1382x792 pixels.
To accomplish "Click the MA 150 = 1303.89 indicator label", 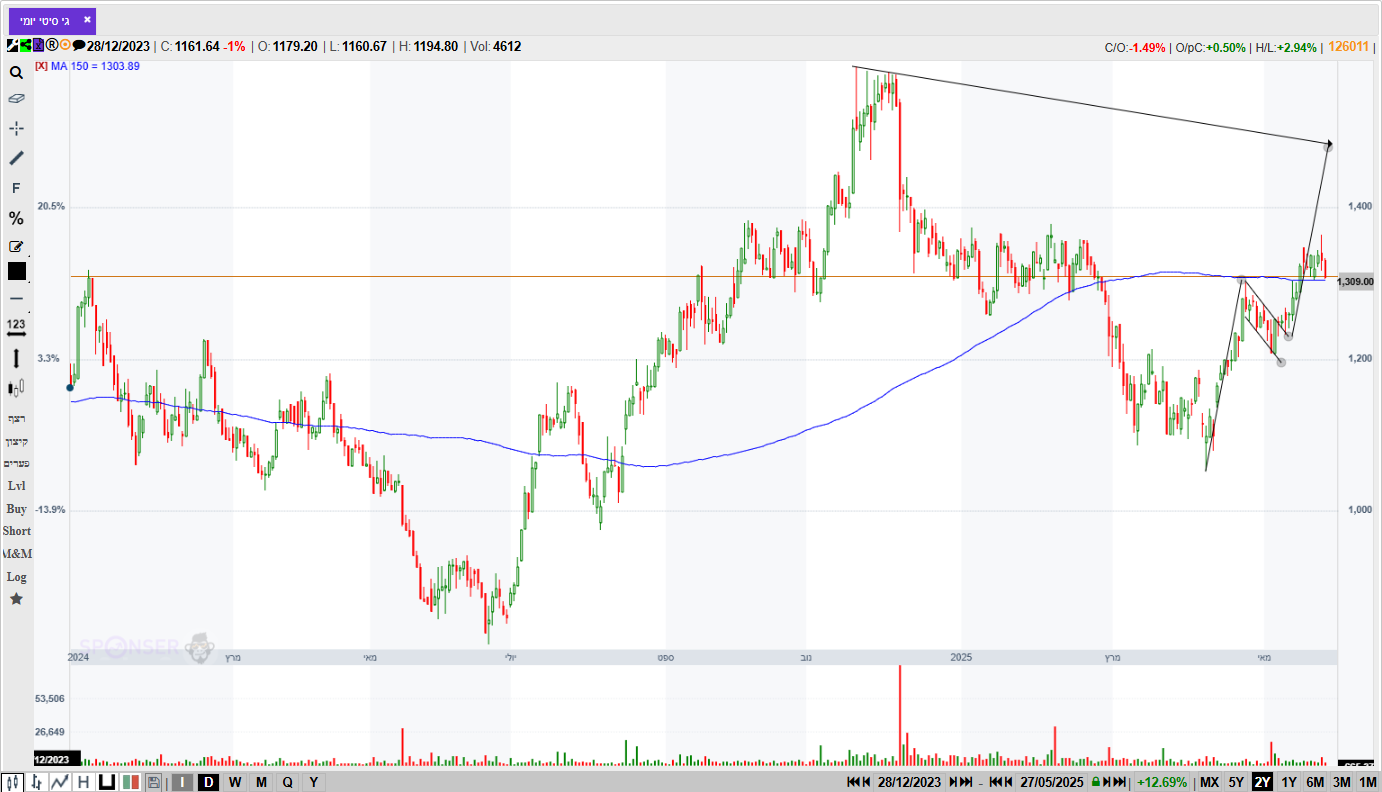I will (x=95, y=66).
